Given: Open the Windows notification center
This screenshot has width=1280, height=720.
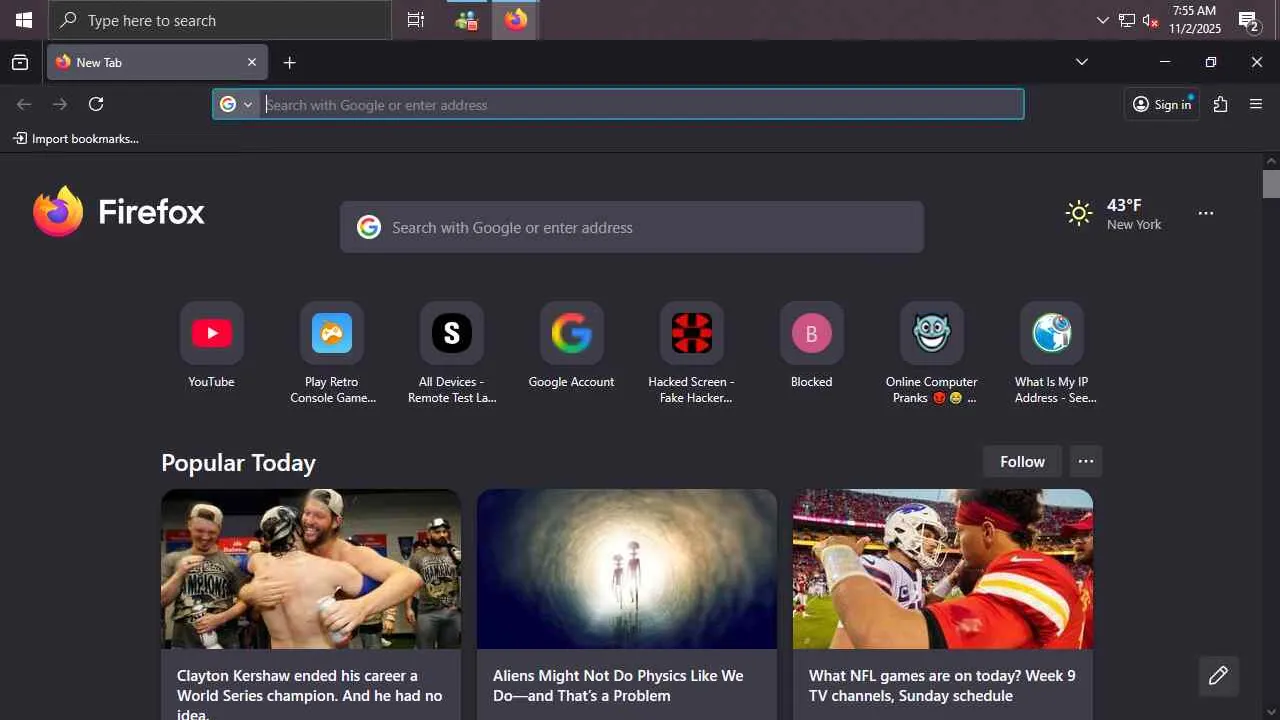Looking at the screenshot, I should pos(1248,21).
